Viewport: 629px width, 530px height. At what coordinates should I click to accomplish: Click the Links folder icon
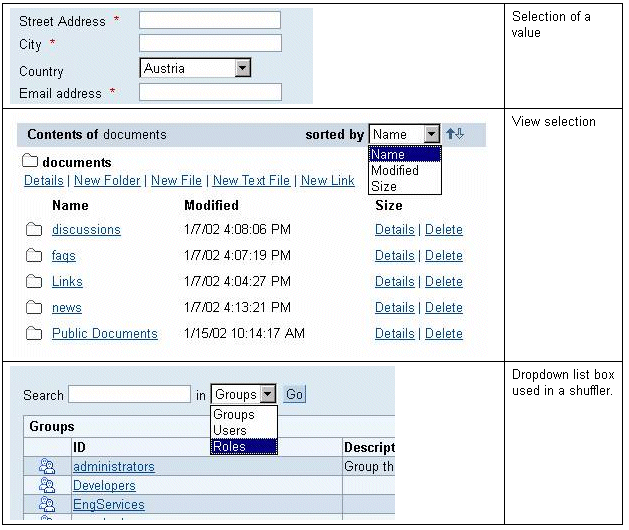coord(34,282)
